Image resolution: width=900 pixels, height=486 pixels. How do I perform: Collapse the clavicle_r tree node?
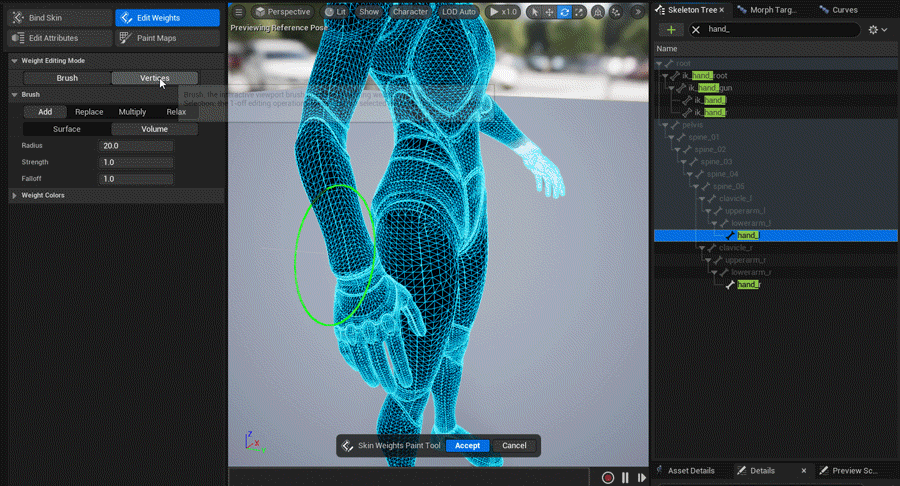702,248
